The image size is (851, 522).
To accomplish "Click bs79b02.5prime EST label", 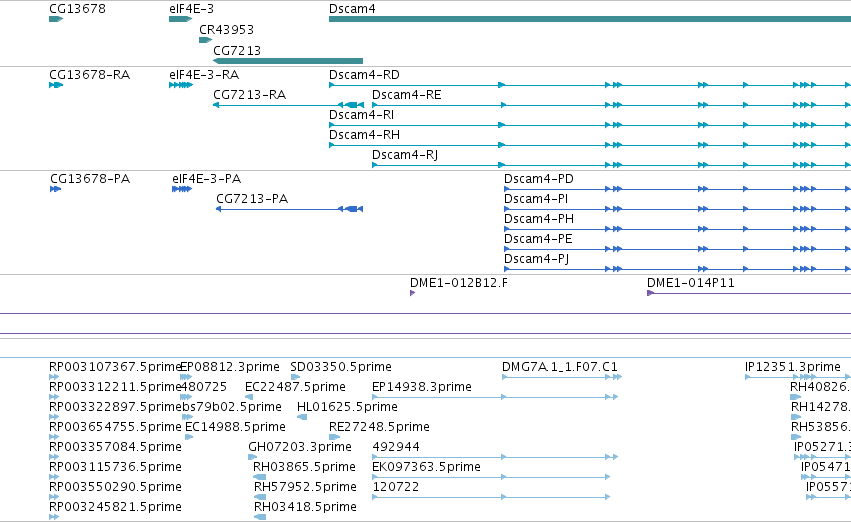I will tap(232, 407).
